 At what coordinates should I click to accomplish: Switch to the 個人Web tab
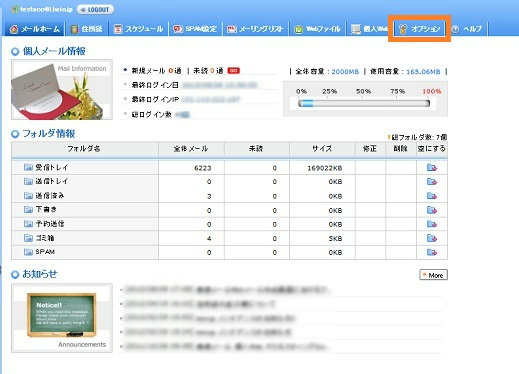[369, 29]
